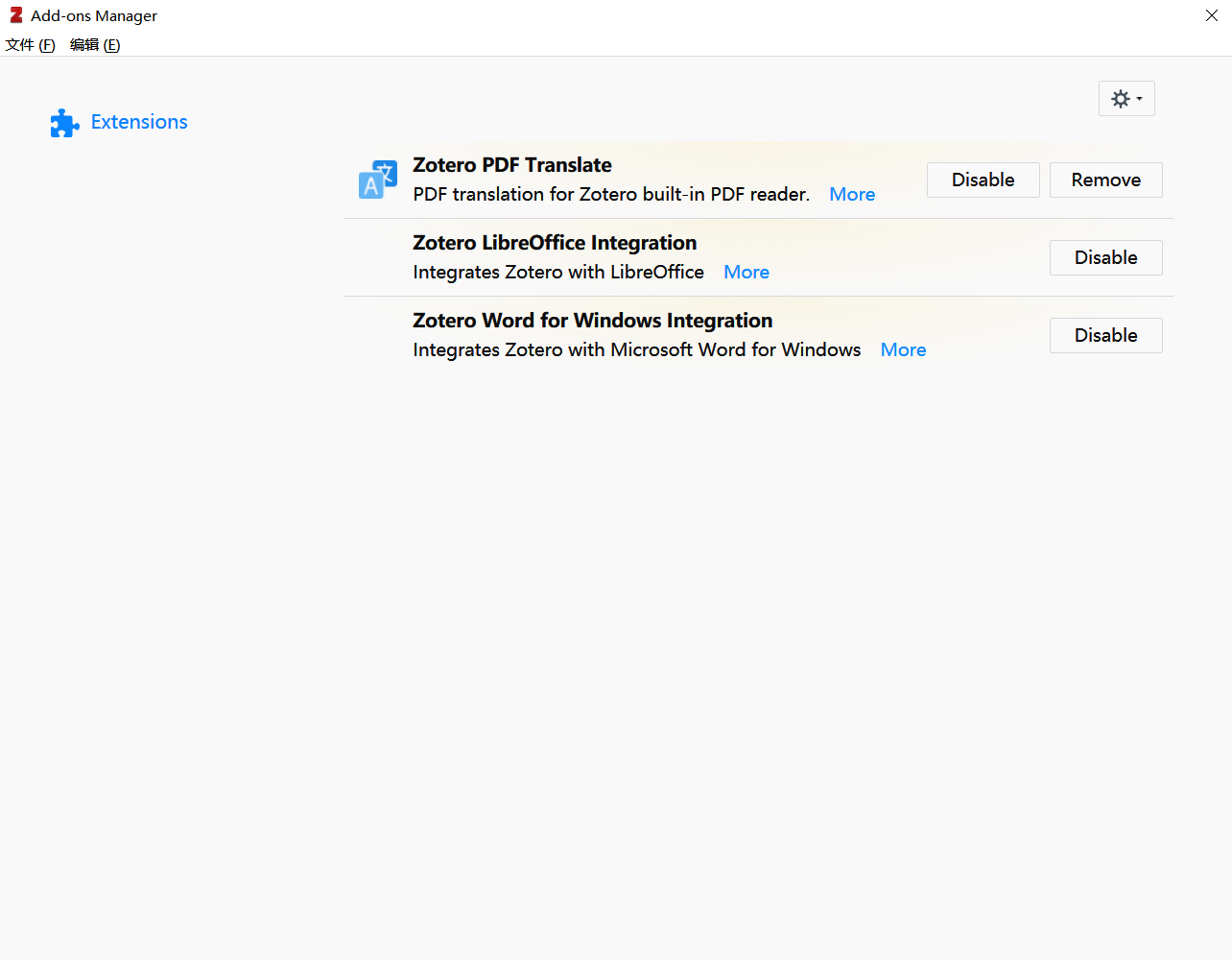Select the Zotero LibreOffice Integration title
The height and width of the screenshot is (960, 1232).
pyautogui.click(x=555, y=243)
